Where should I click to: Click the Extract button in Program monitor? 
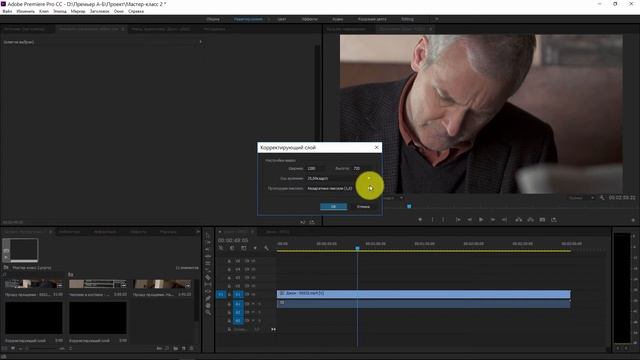pos(530,220)
